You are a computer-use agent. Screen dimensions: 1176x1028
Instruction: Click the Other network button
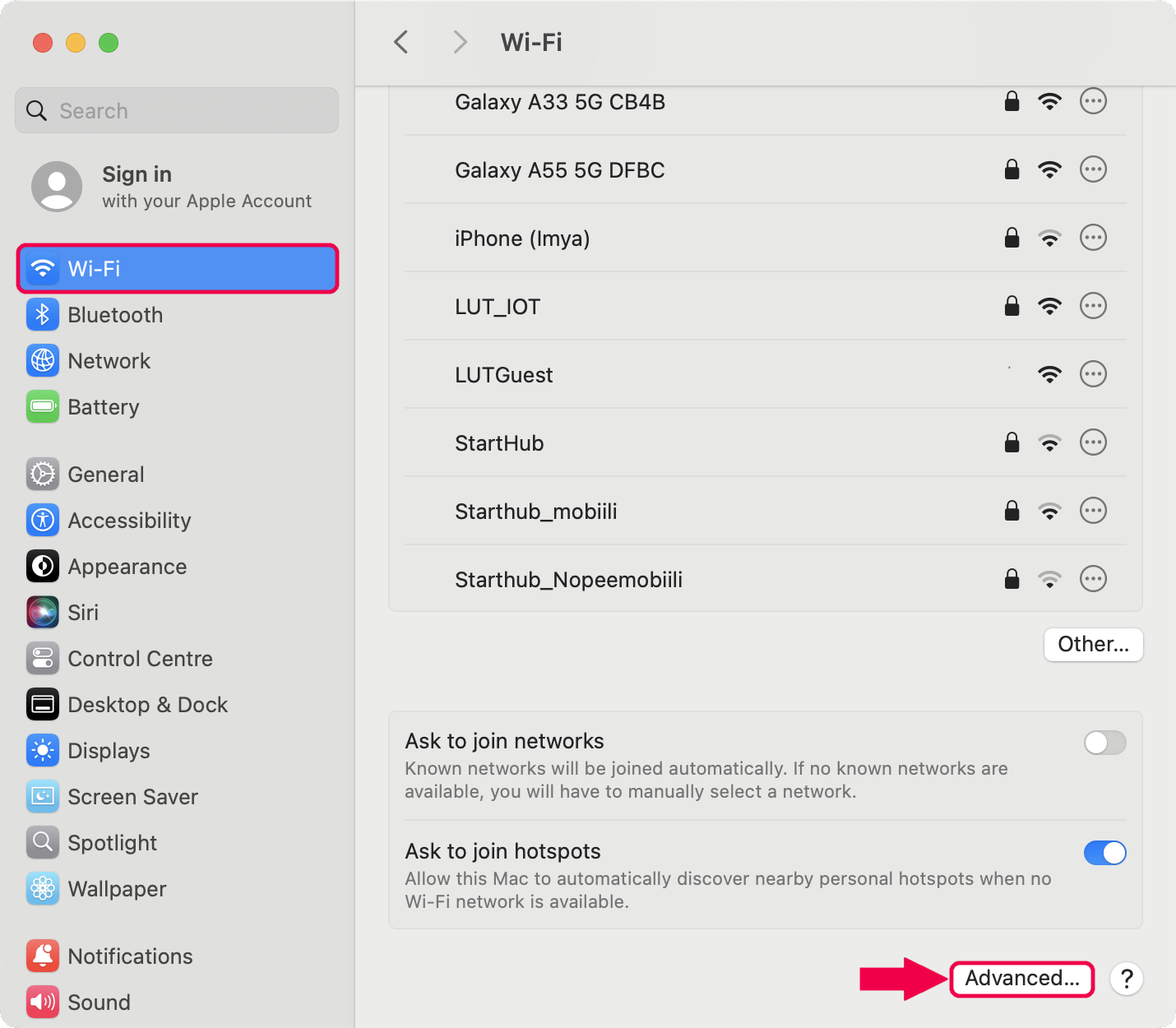1093,645
